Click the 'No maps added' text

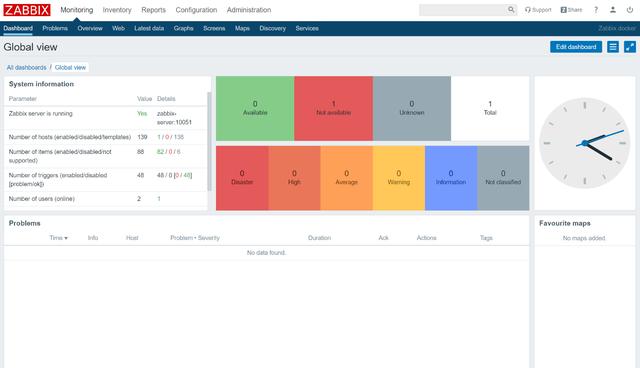click(x=584, y=238)
